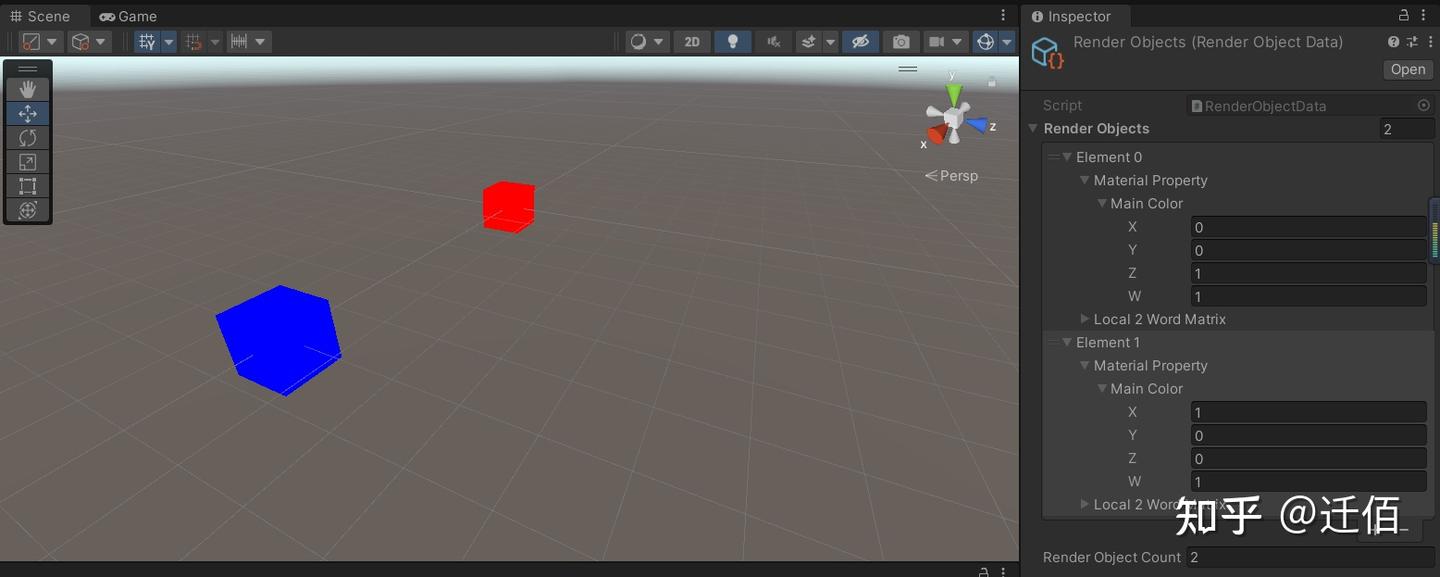Expand Local 2 Word Matrix under Element 0

click(1085, 319)
